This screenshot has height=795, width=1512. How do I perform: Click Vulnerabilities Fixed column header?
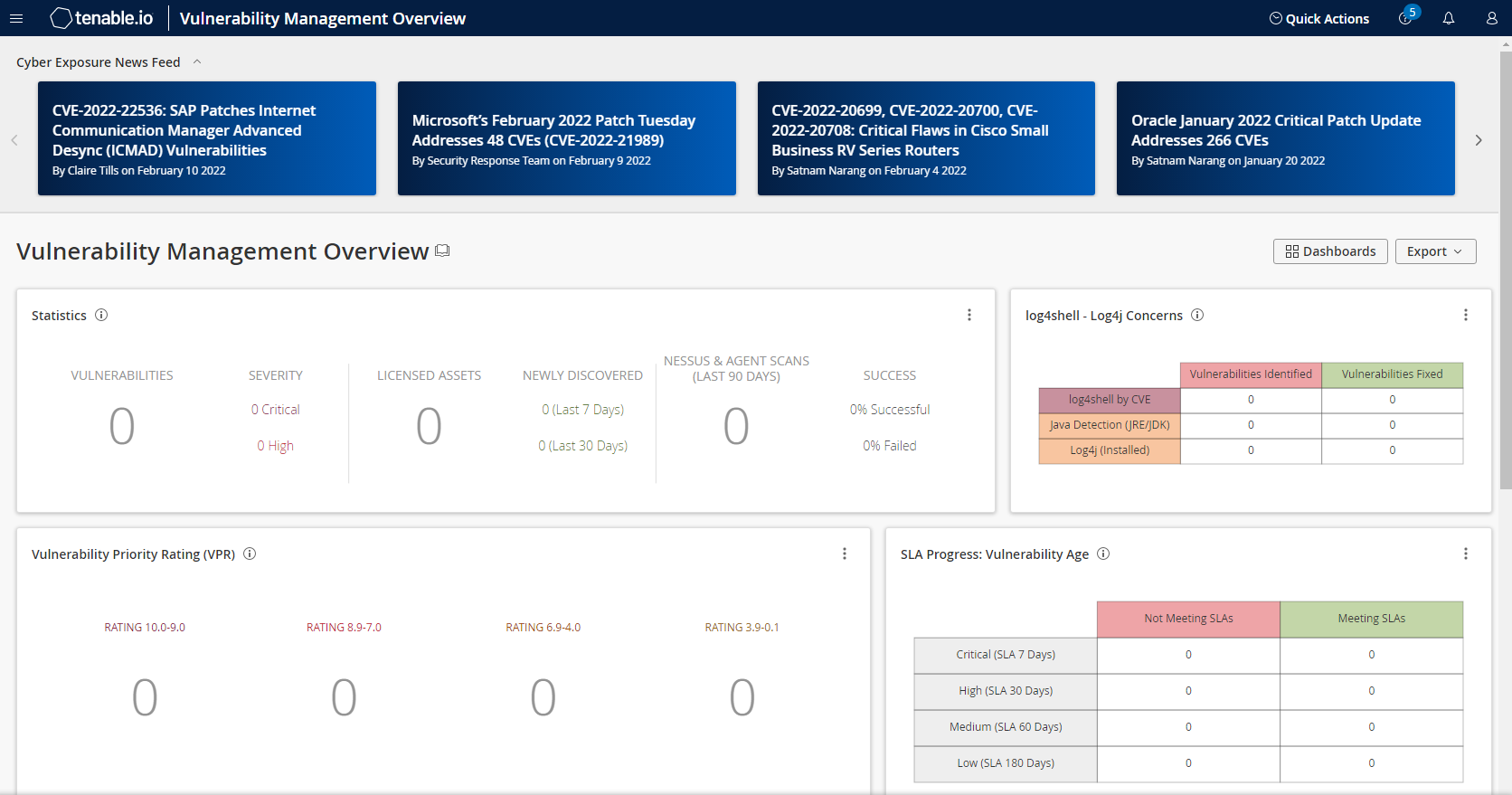coord(1393,374)
